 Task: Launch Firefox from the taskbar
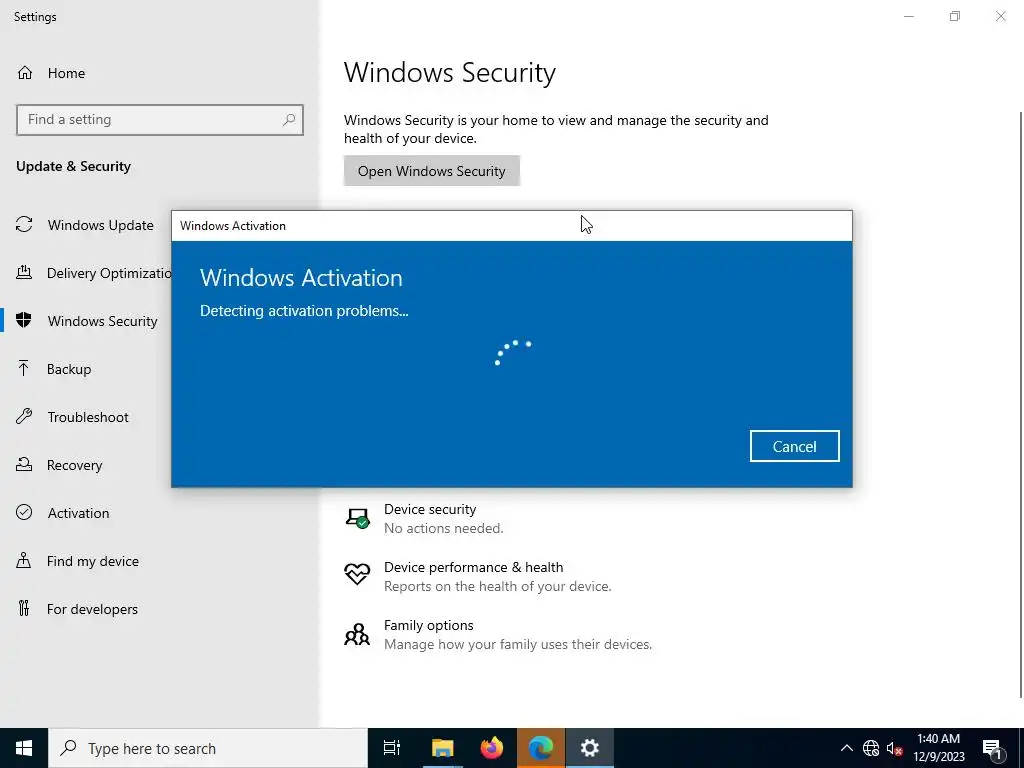492,748
